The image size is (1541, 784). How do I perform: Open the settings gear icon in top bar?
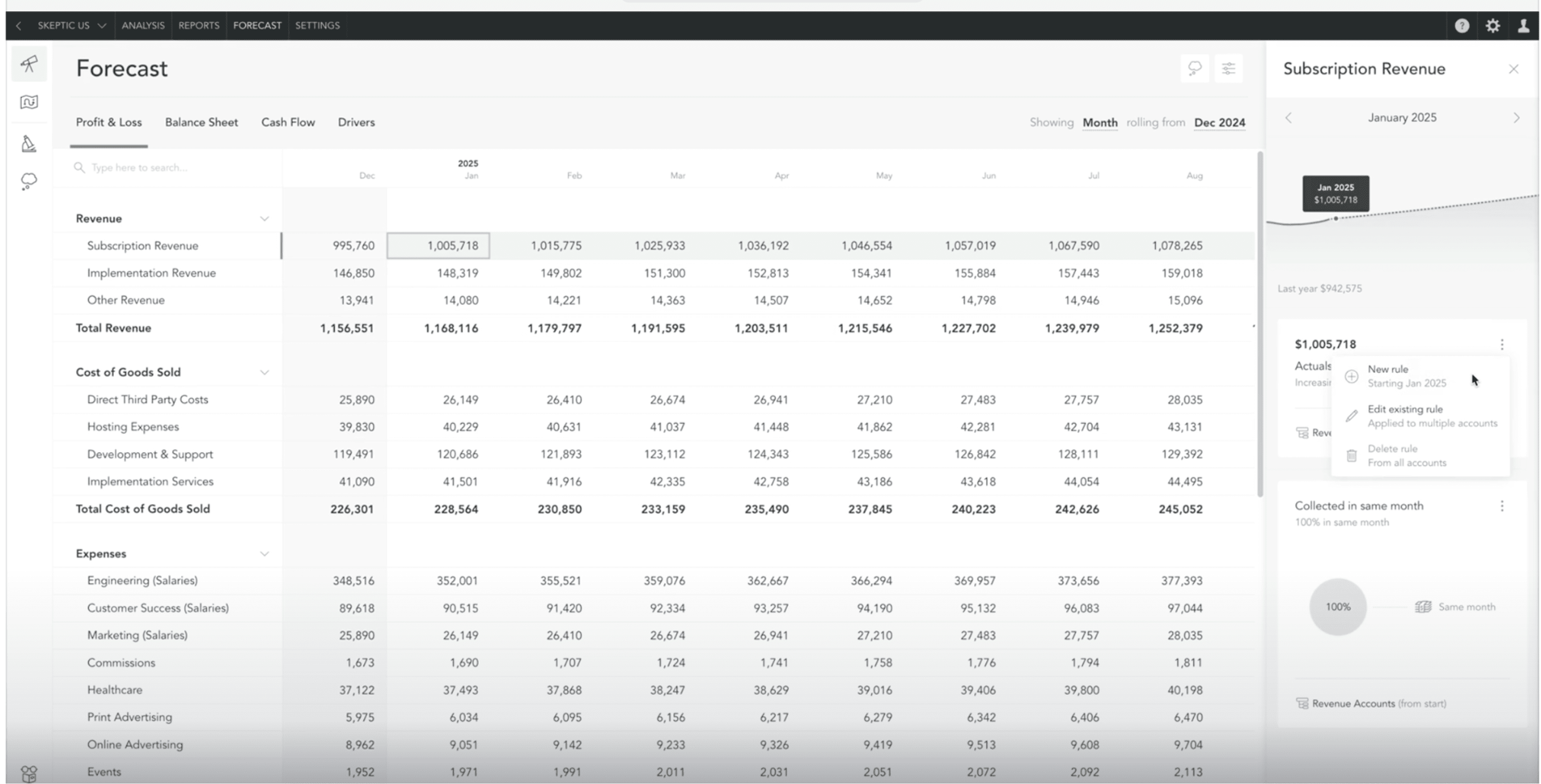1492,26
